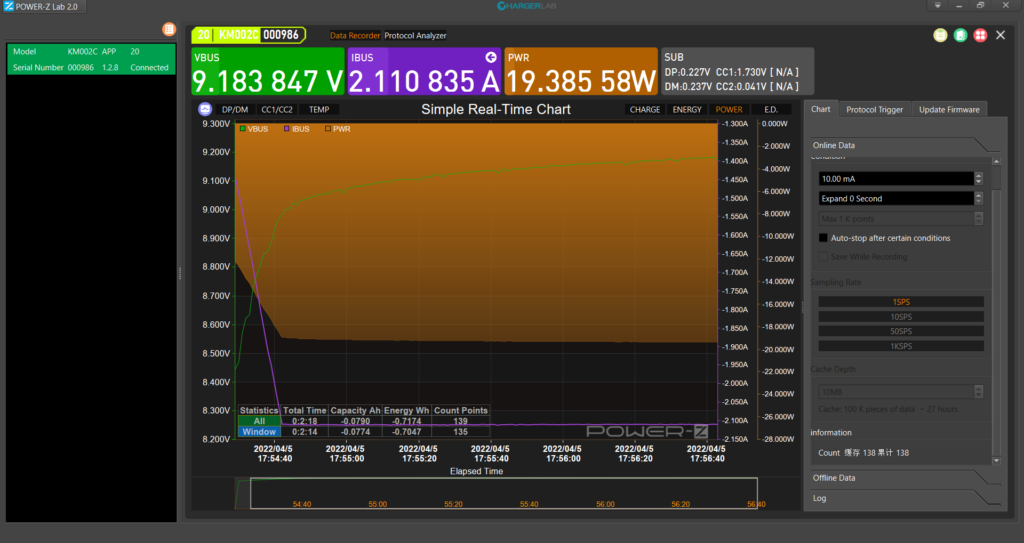Click the 0:2:18 total time cell

pos(304,421)
